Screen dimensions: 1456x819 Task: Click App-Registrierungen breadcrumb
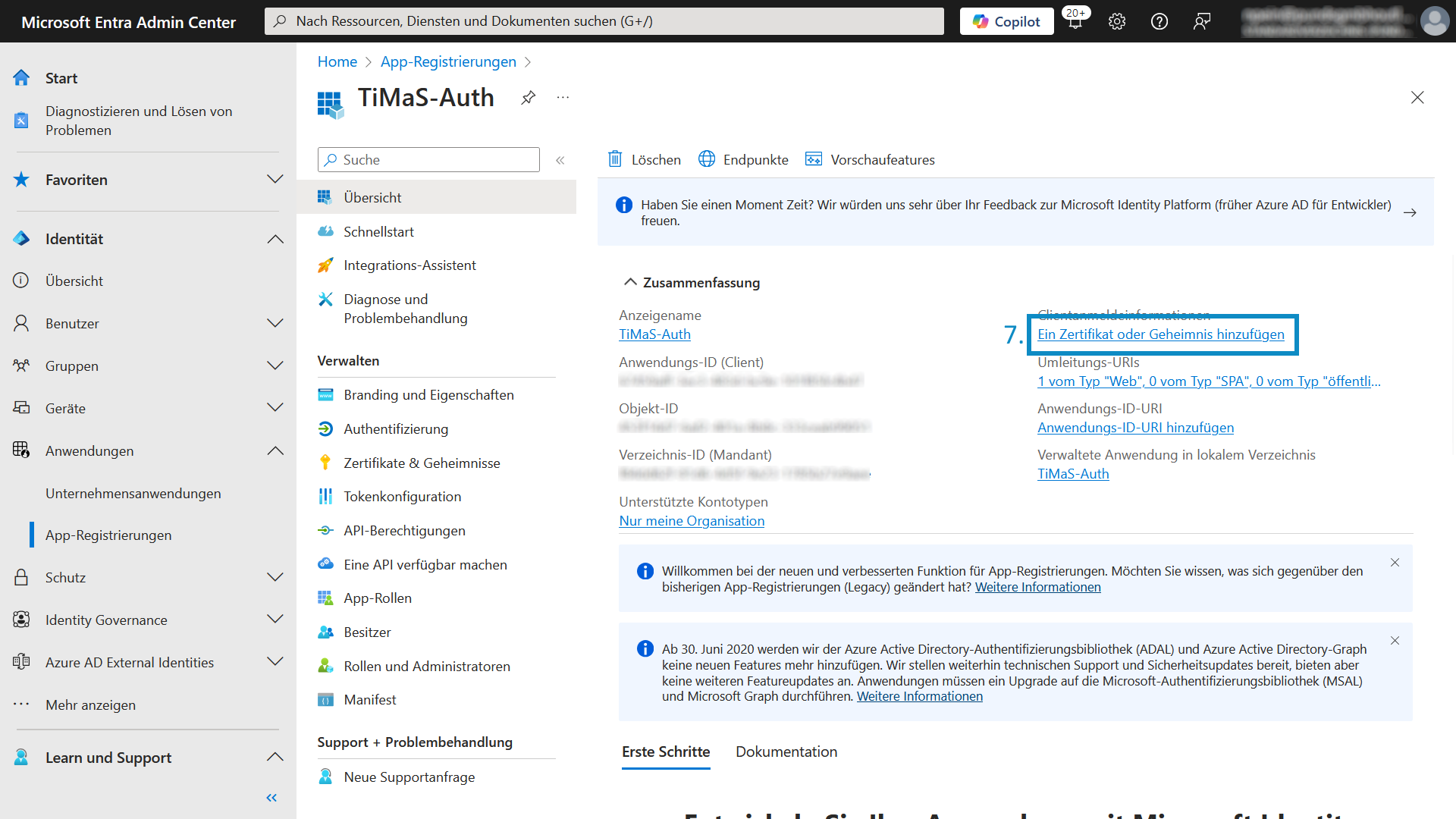(448, 61)
